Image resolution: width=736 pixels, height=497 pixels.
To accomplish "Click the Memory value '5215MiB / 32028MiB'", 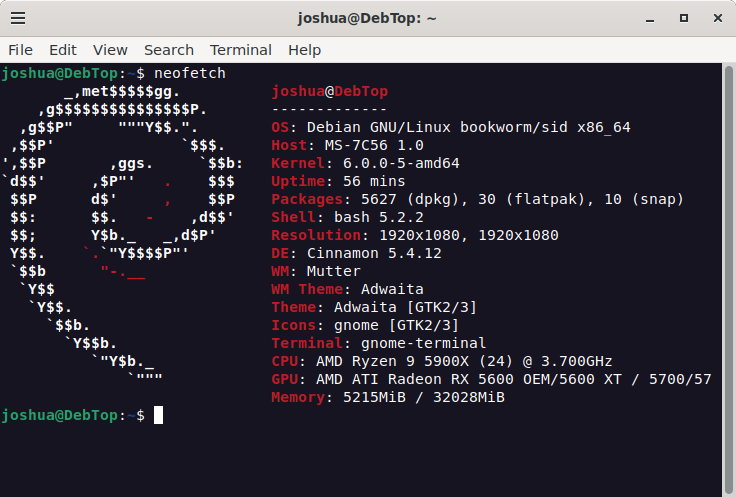I will coord(424,397).
